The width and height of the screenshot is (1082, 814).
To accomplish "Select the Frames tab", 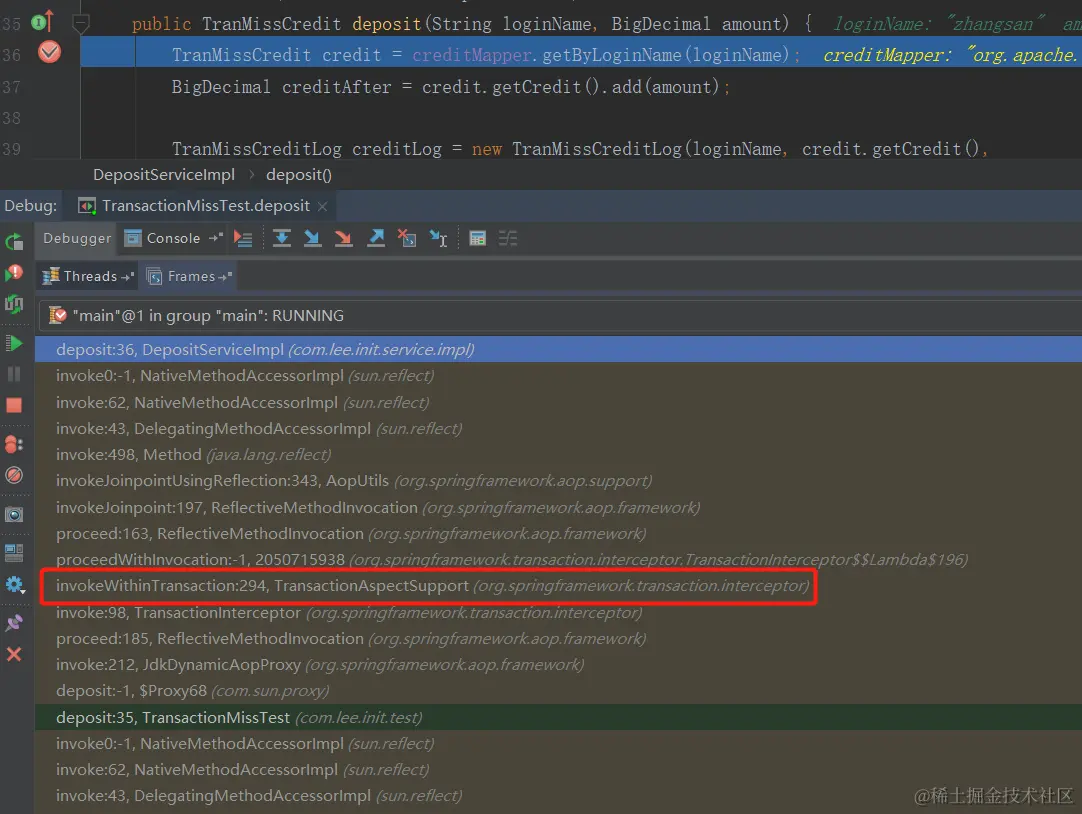I will point(190,277).
